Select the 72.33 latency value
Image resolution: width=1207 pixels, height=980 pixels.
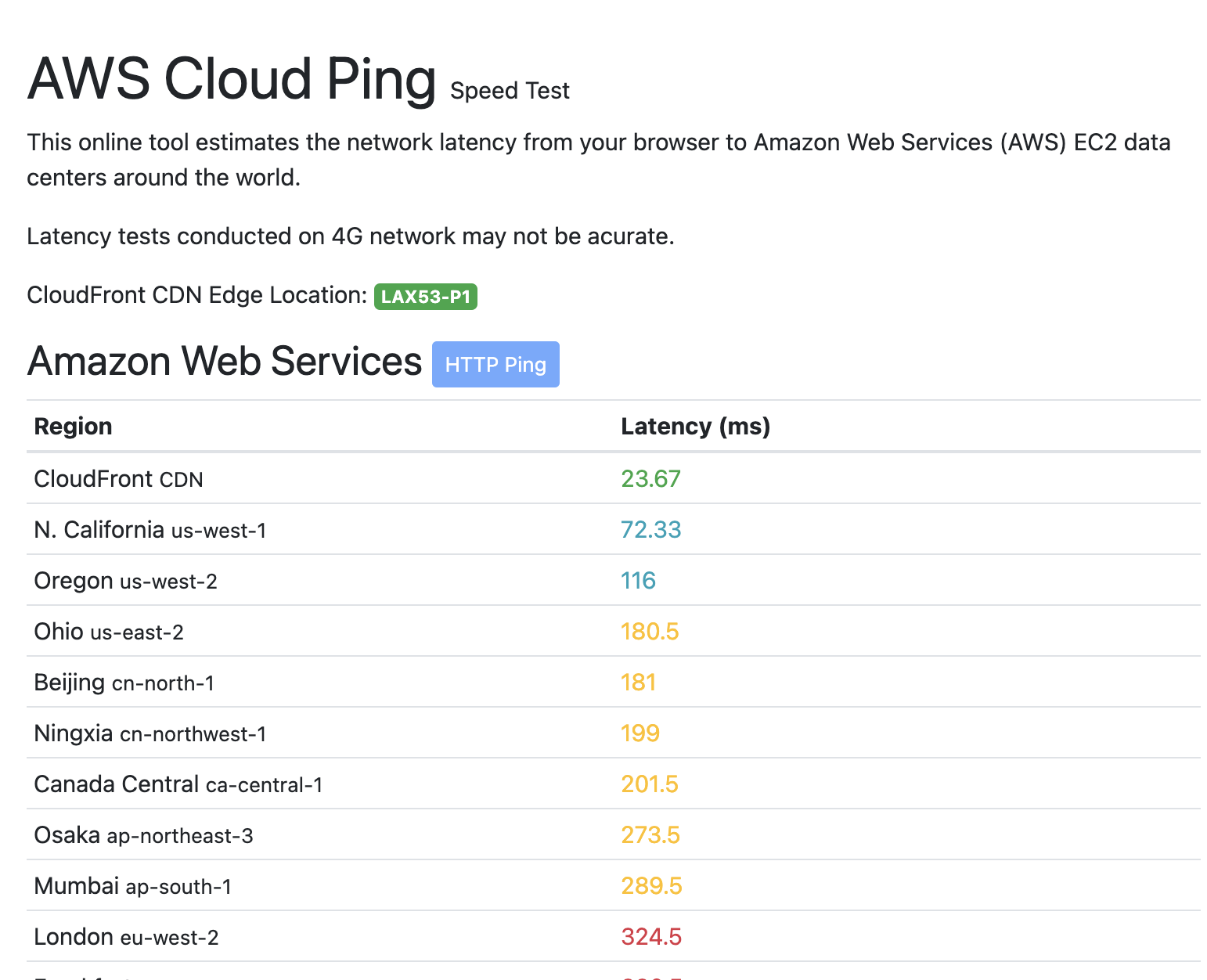[x=651, y=529]
